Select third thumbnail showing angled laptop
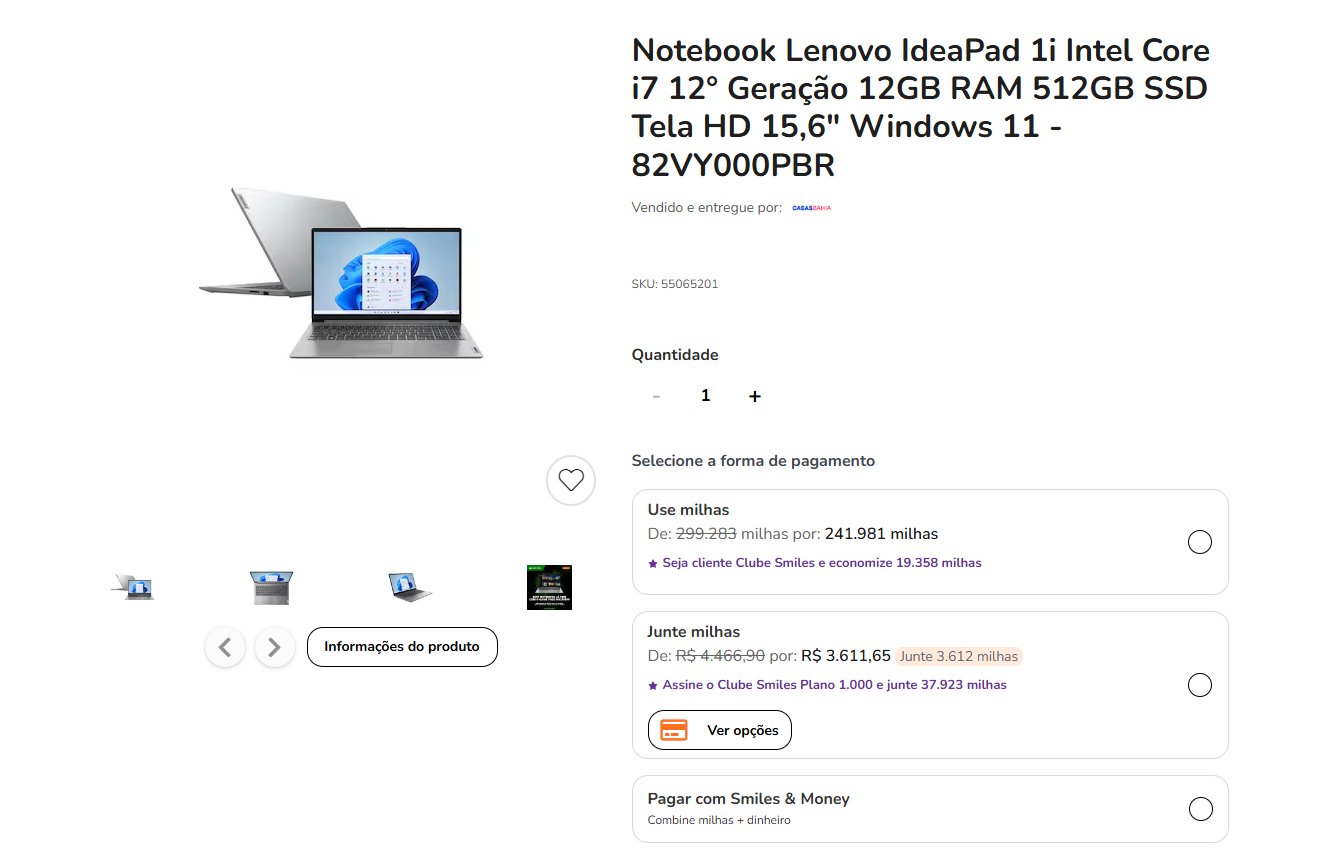 coord(410,587)
